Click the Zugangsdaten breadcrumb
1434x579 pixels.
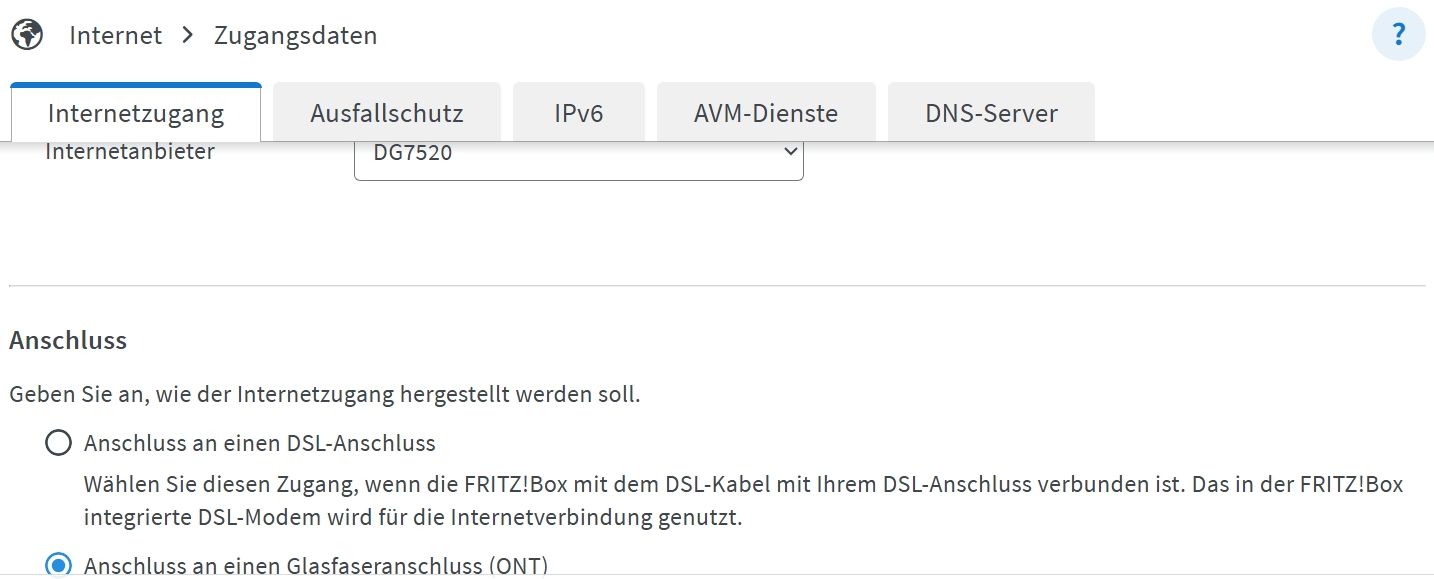tap(296, 35)
